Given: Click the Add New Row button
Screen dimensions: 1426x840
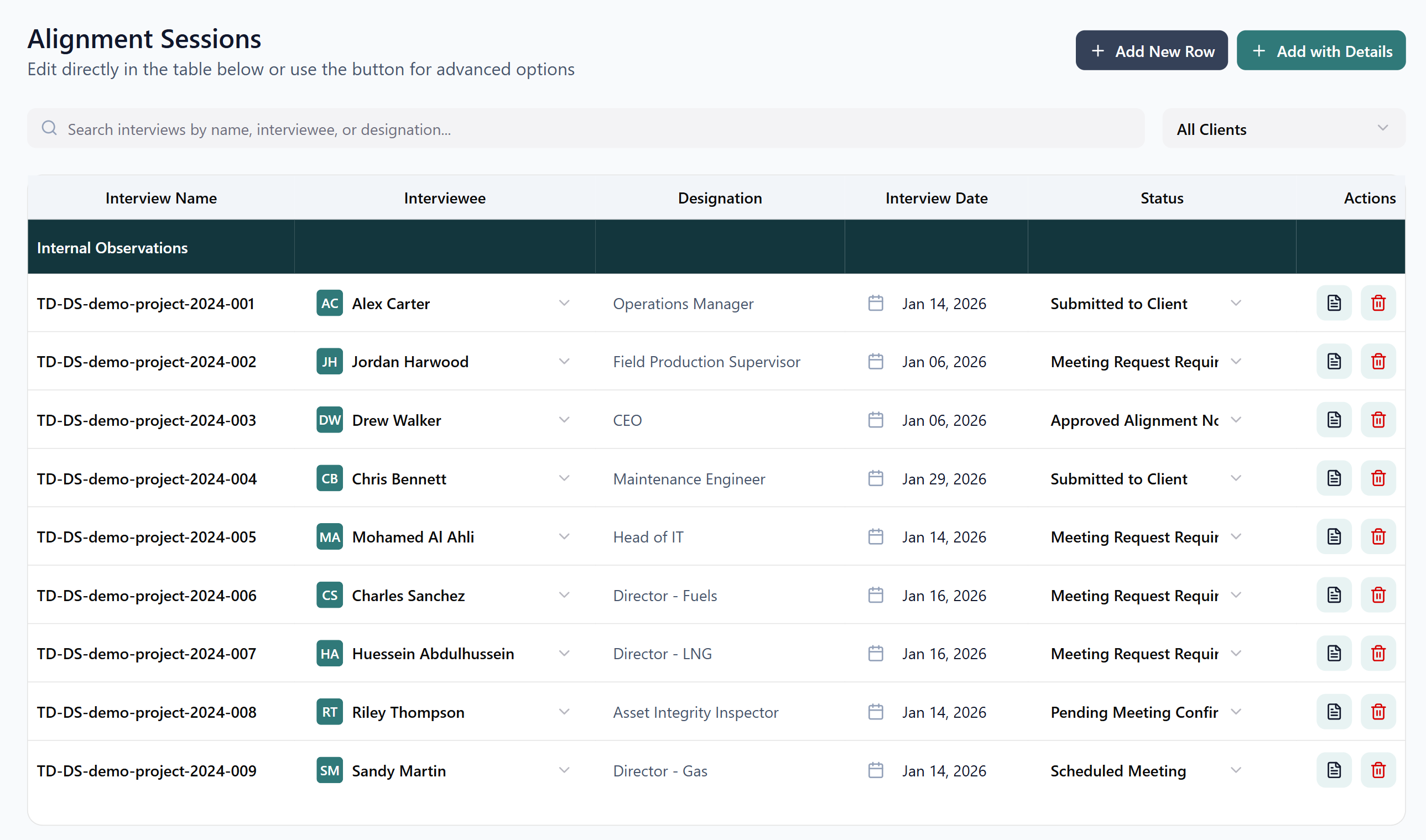Looking at the screenshot, I should click(1151, 51).
